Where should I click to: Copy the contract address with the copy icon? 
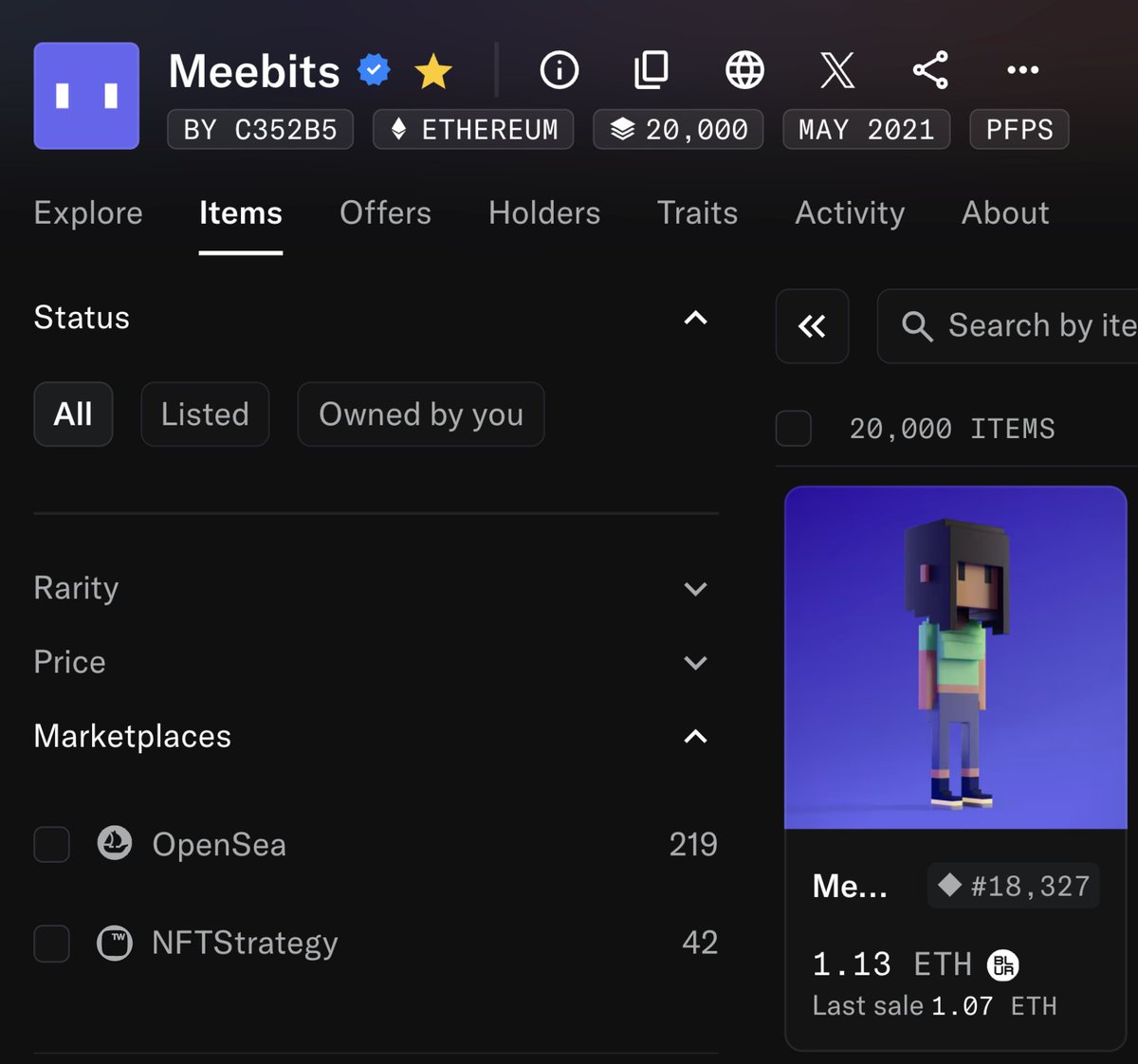tap(652, 70)
